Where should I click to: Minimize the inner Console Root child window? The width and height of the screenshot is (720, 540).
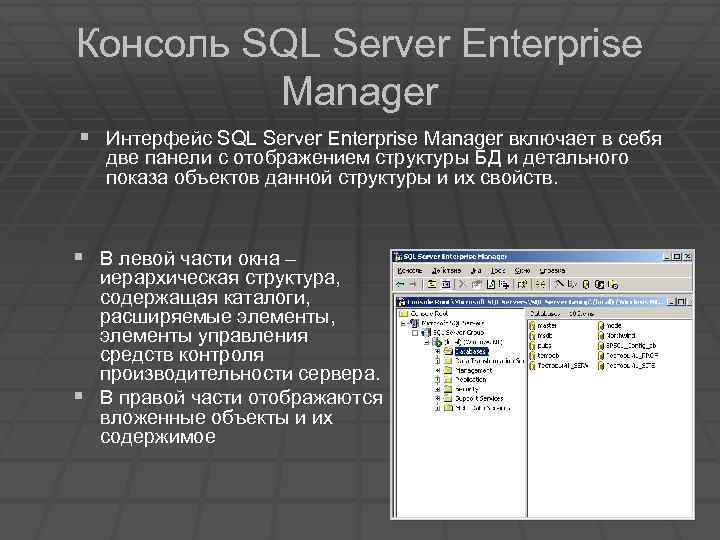pos(670,301)
